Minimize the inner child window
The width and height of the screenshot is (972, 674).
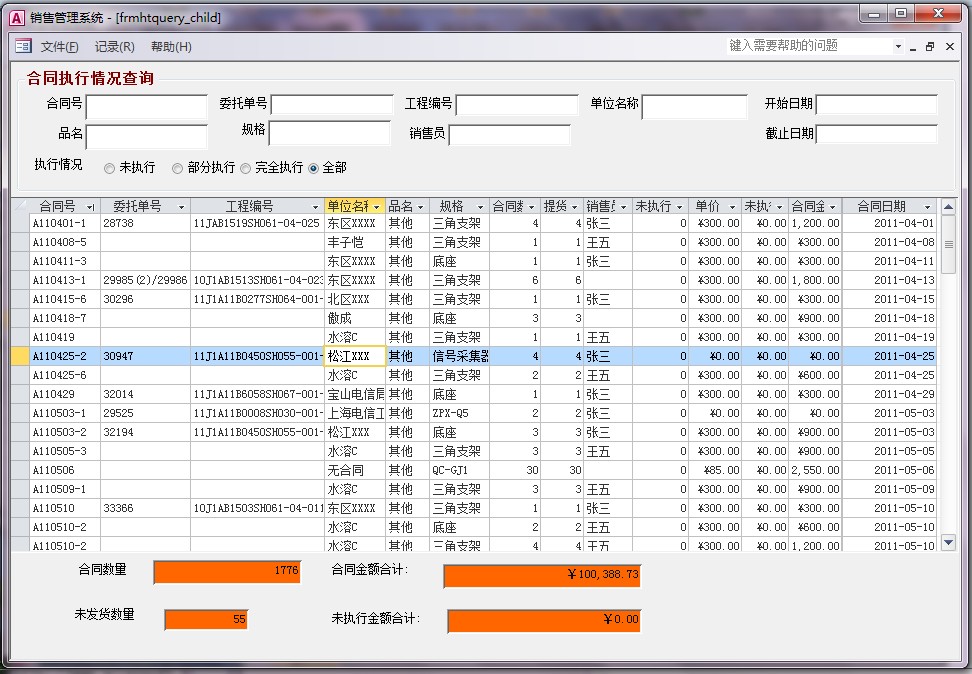click(x=912, y=47)
